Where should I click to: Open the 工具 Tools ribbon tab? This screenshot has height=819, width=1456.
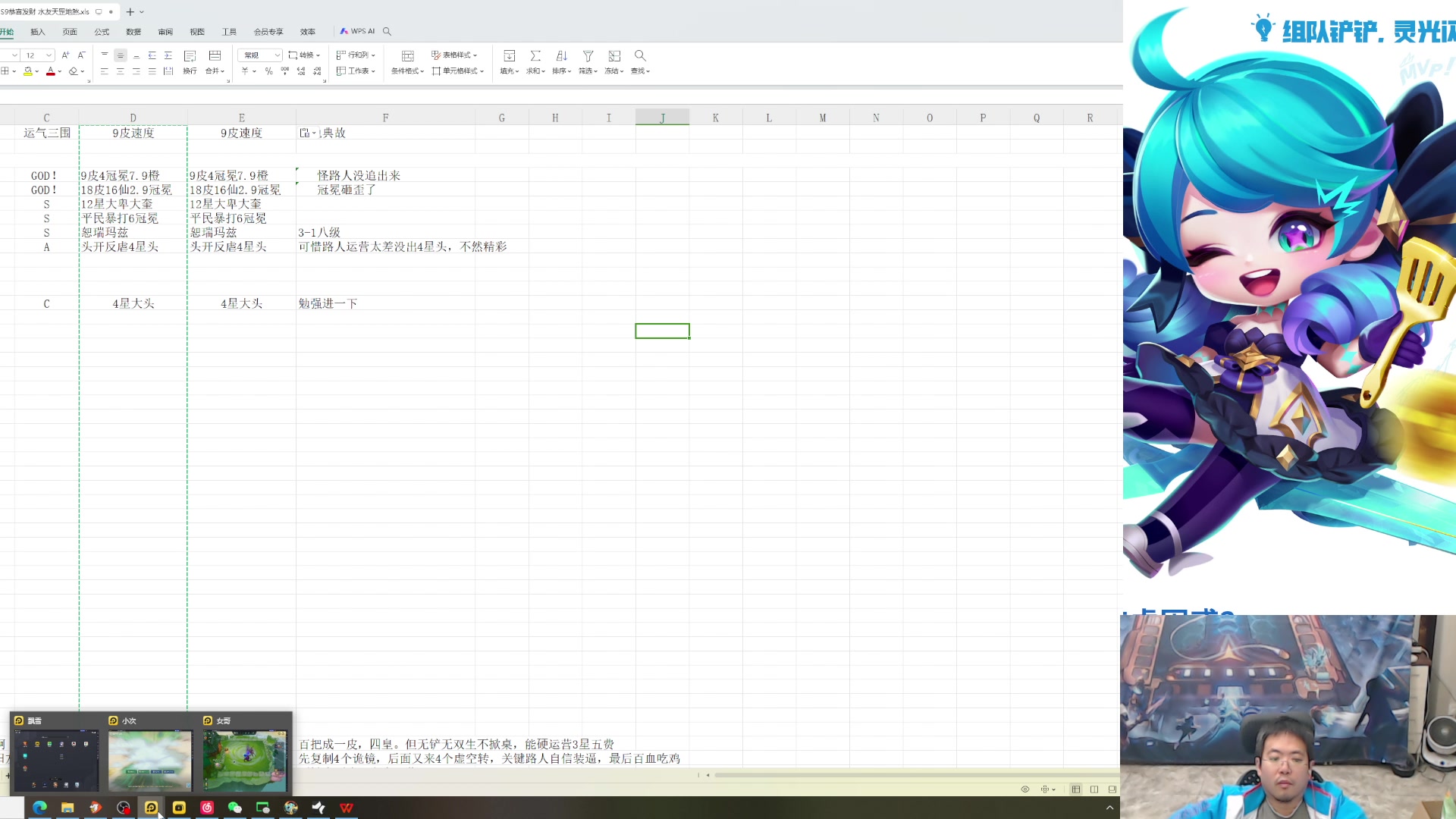(229, 32)
